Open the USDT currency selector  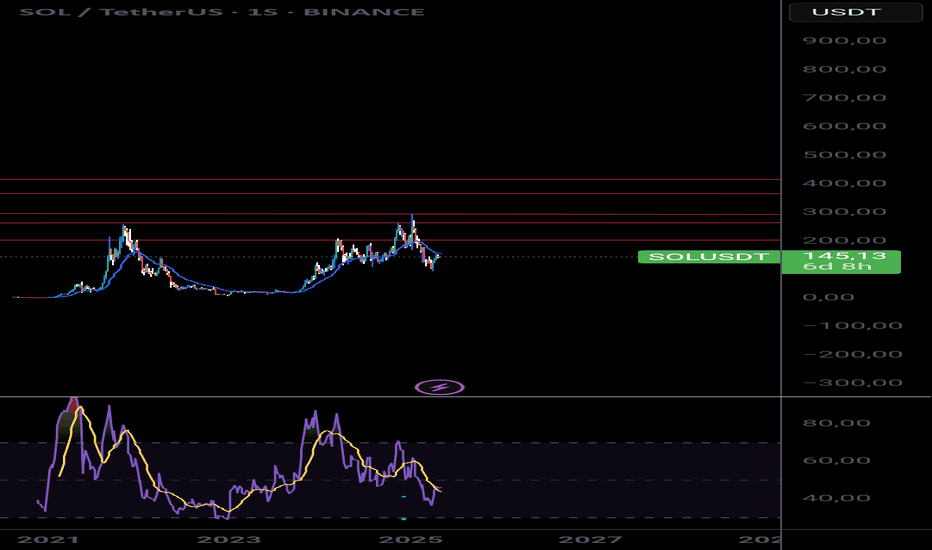(855, 12)
